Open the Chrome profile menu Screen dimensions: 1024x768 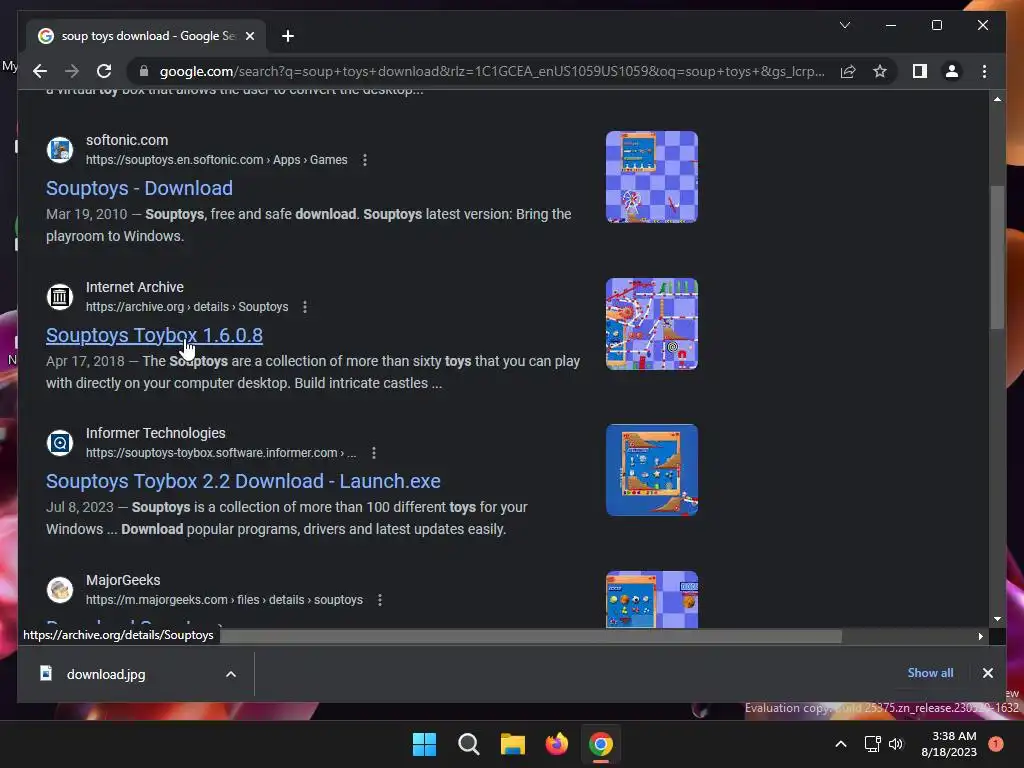[952, 71]
